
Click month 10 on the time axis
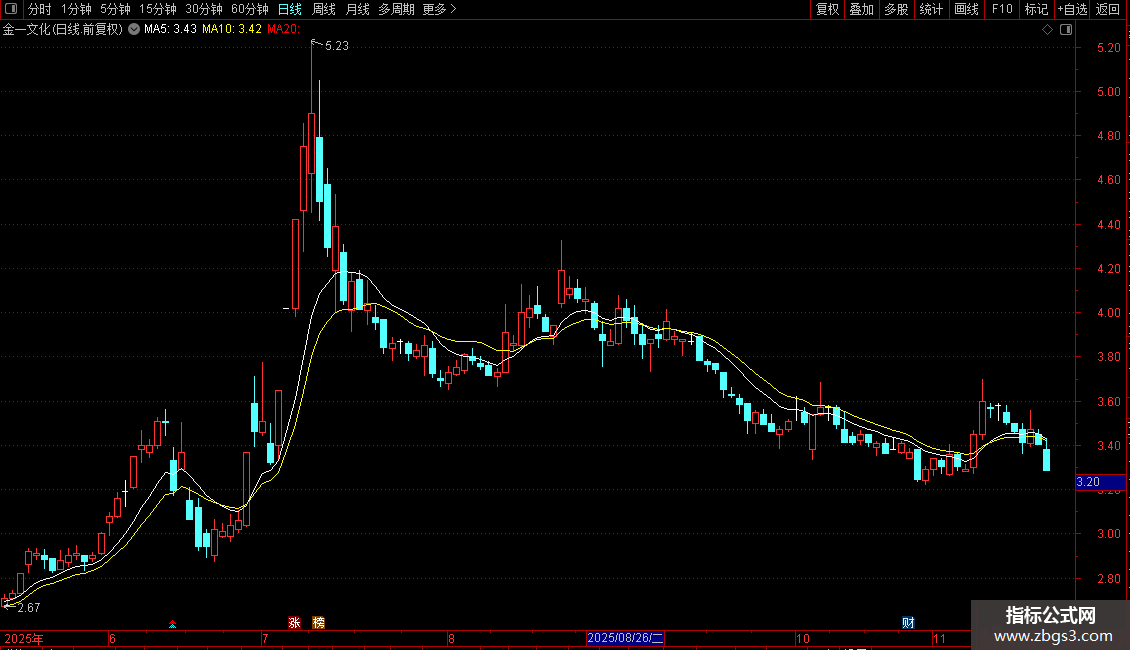803,638
